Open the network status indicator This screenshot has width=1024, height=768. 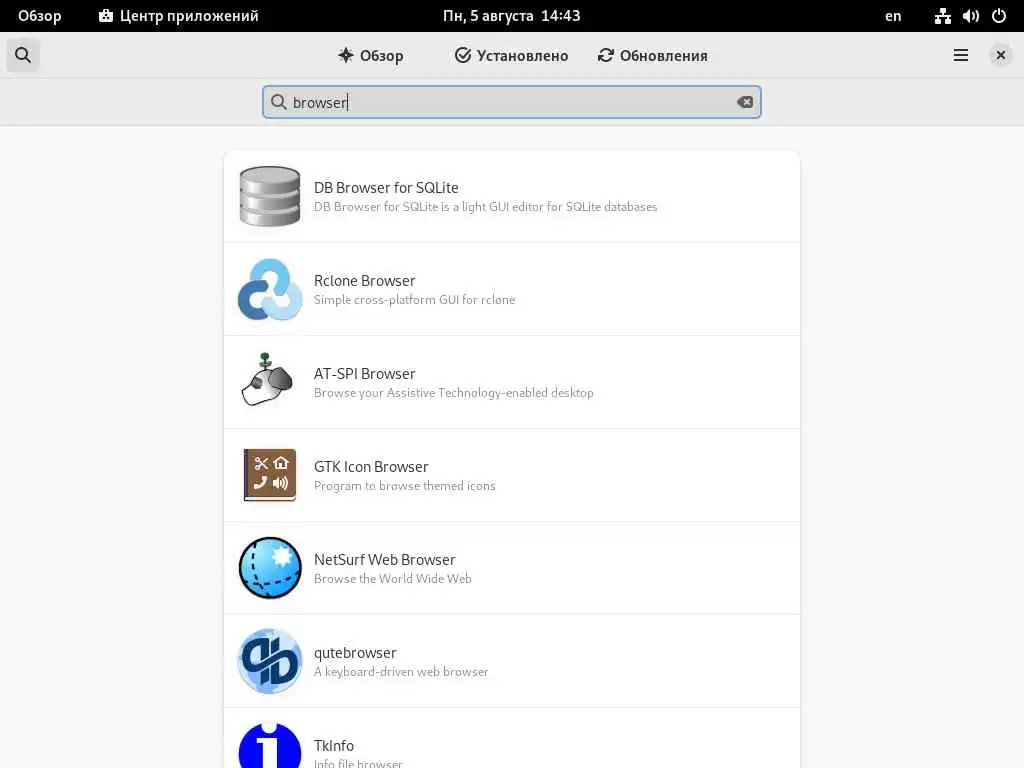(x=942, y=16)
